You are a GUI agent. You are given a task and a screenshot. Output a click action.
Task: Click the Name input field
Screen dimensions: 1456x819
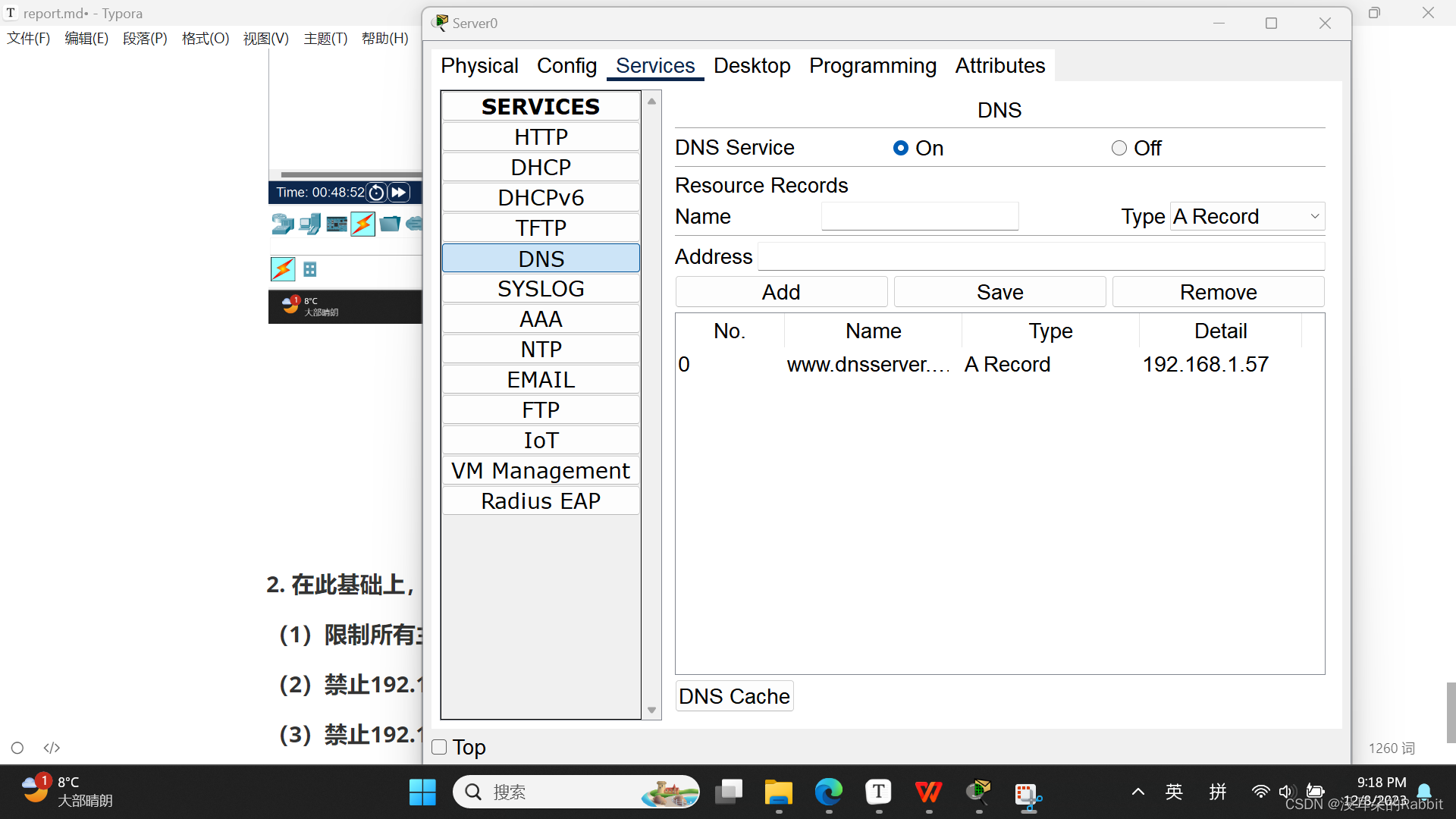click(918, 216)
